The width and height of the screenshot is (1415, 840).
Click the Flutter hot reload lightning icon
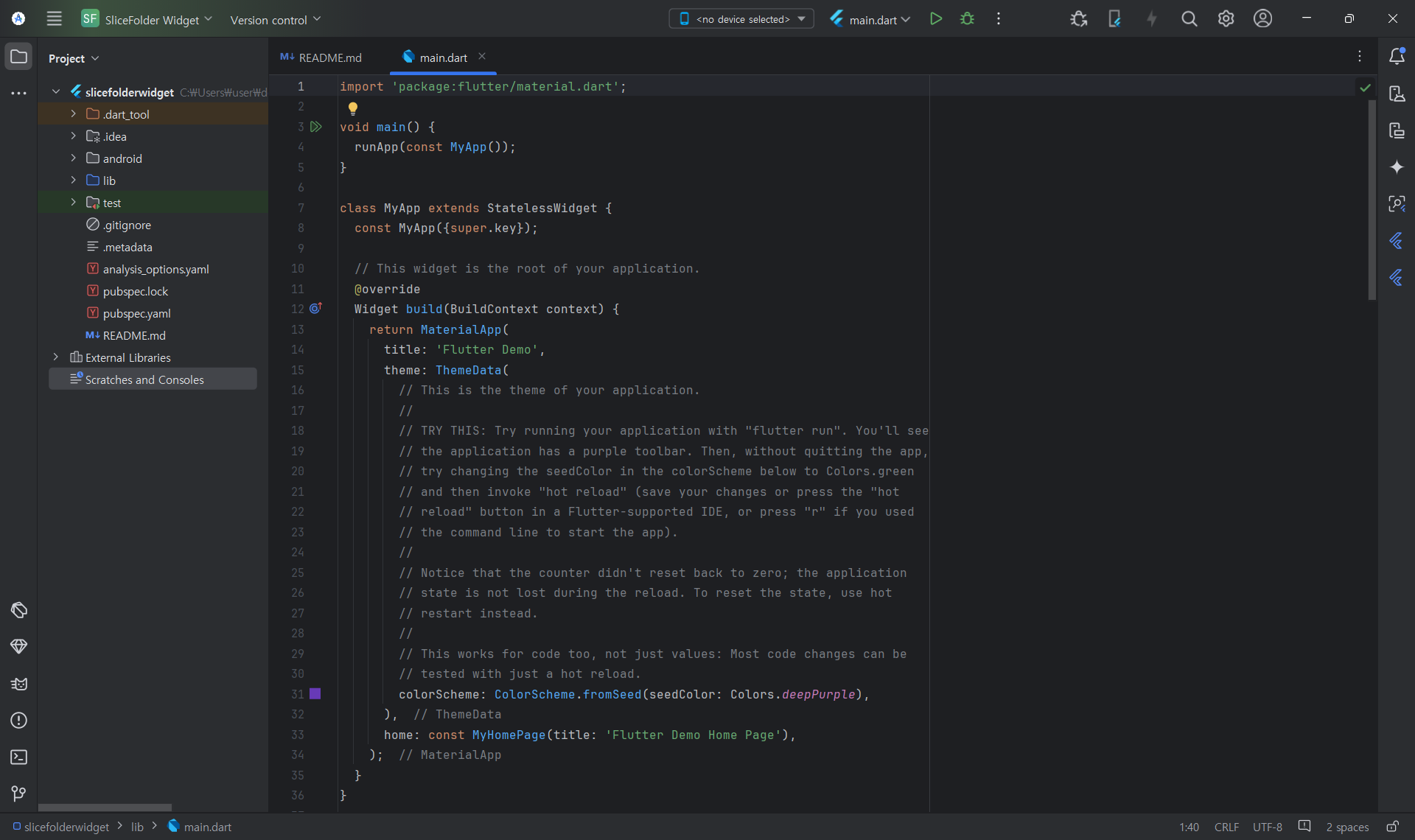coord(1152,19)
